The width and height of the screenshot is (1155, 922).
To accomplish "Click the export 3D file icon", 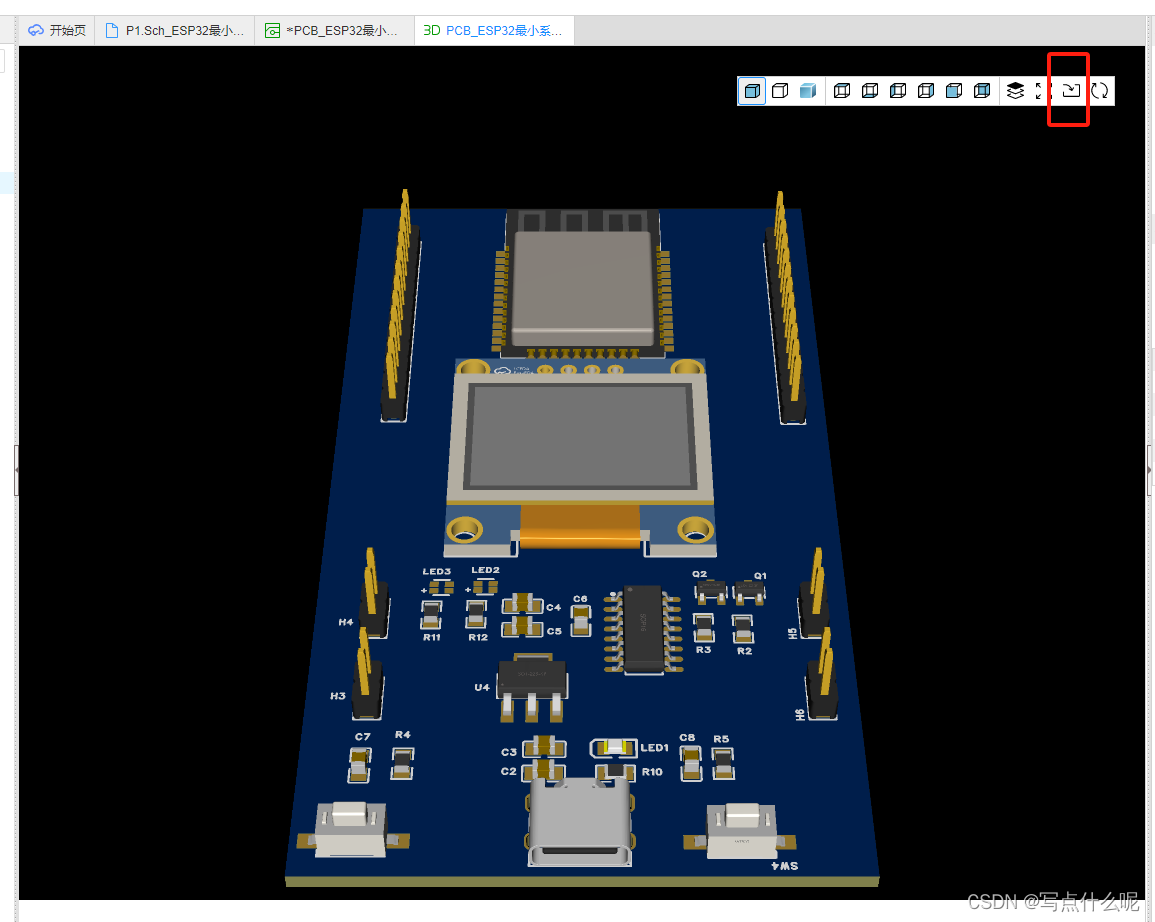I will 1071,91.
